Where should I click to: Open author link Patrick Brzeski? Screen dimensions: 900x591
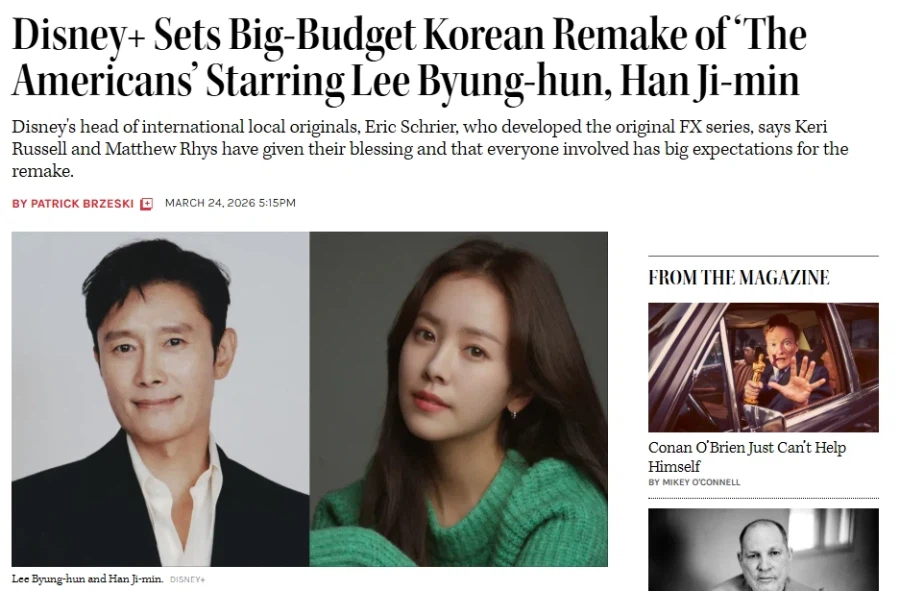[x=82, y=204]
